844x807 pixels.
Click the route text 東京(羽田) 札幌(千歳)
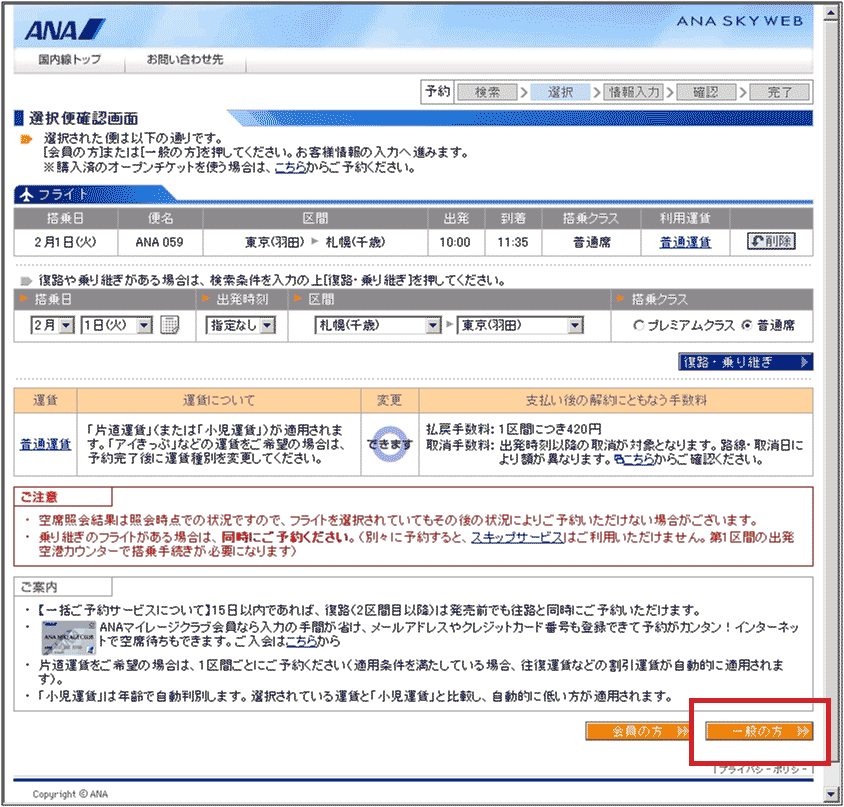pyautogui.click(x=315, y=242)
